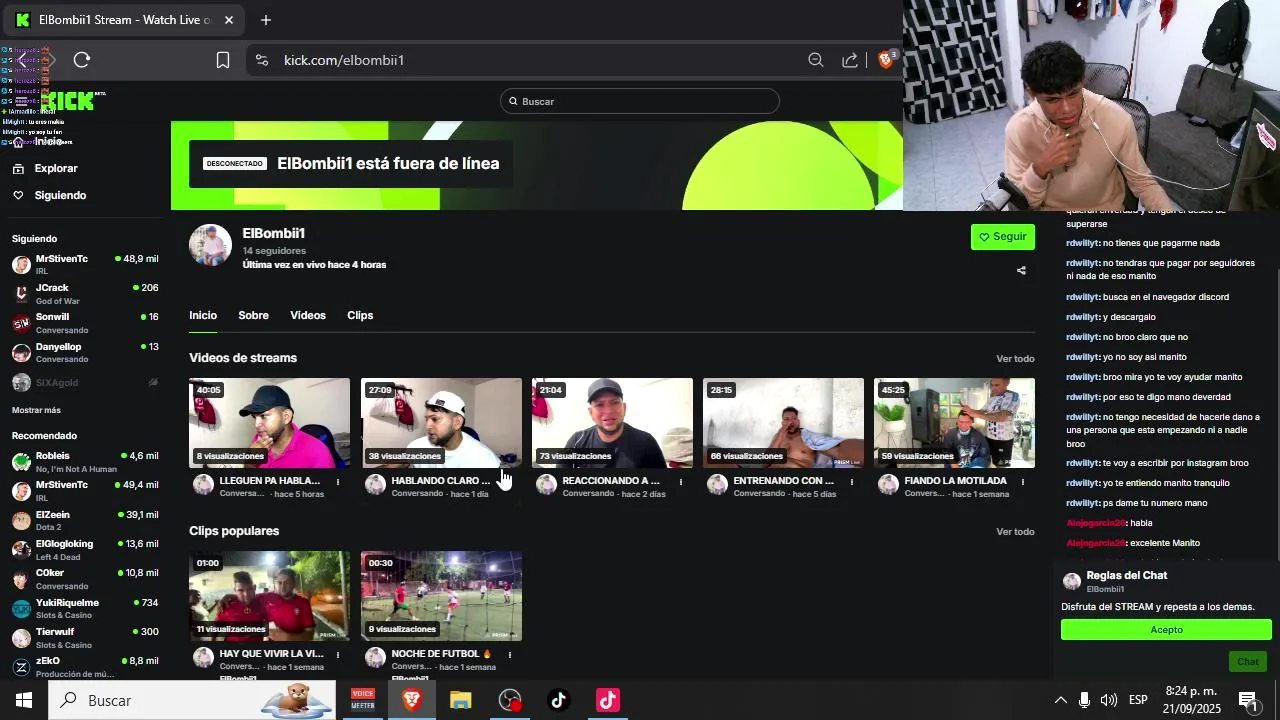Open Windows Start menu
Screen dimensions: 1280x720
24,700
